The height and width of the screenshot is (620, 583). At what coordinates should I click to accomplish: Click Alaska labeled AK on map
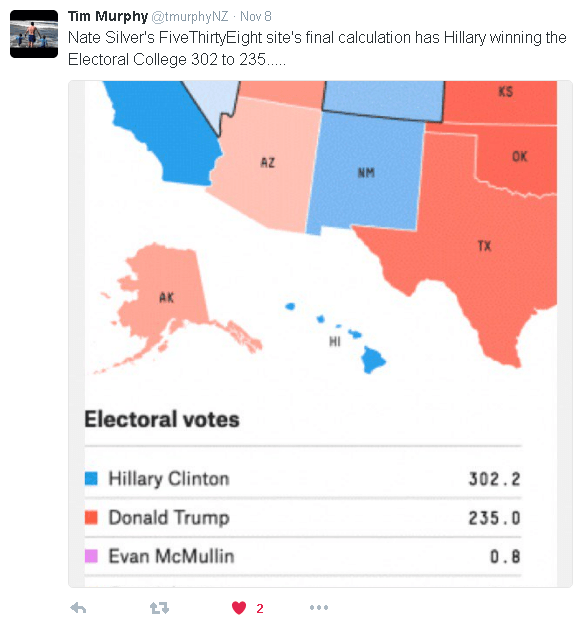pos(167,297)
